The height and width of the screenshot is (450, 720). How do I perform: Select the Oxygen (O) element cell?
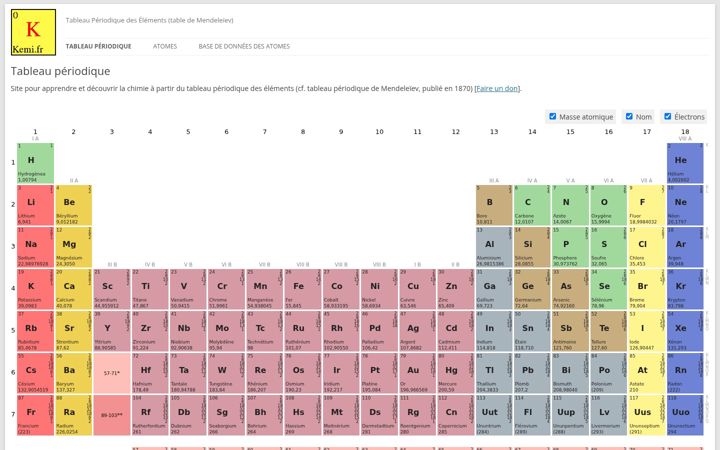(608, 205)
